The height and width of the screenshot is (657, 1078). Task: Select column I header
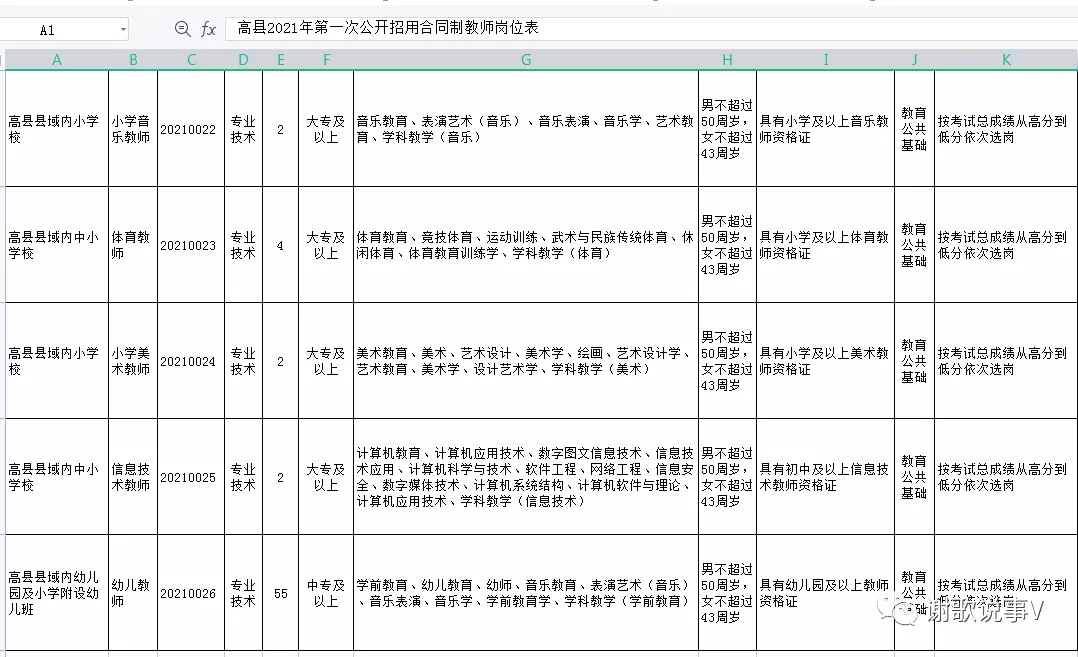point(825,60)
